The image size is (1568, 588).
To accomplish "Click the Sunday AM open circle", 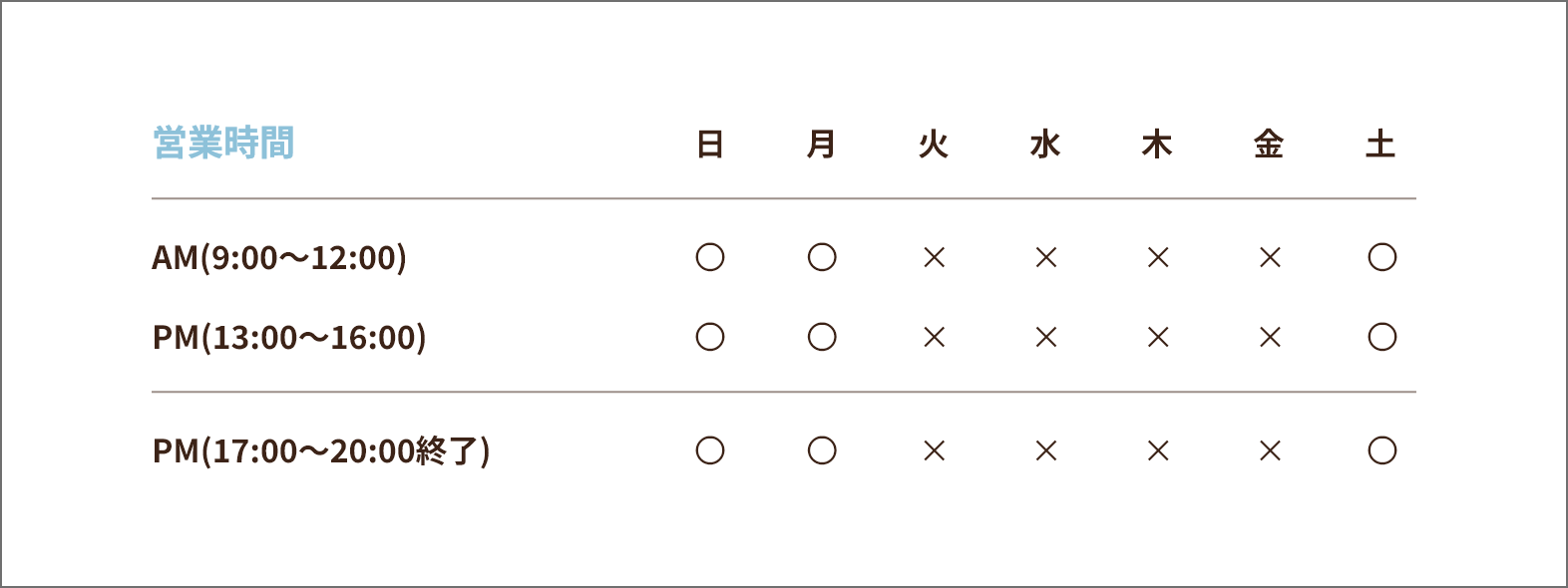I will (x=710, y=258).
